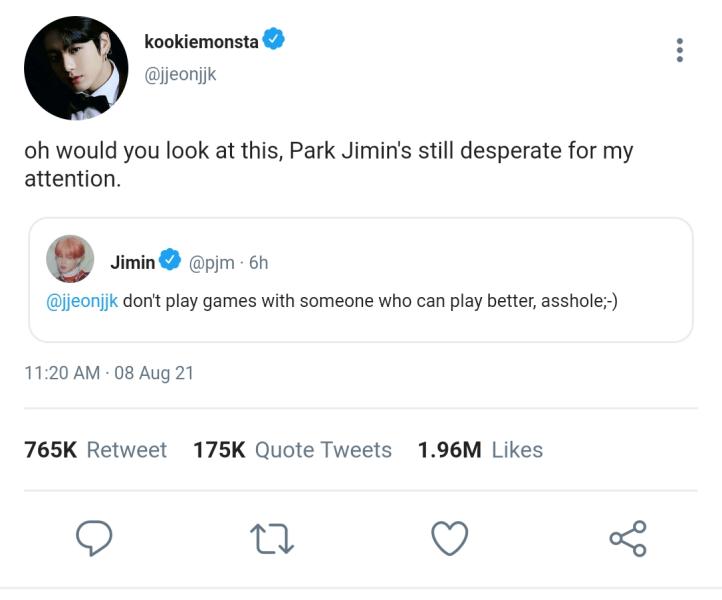Open the share icon menu
The image size is (722, 600).
pos(628,538)
